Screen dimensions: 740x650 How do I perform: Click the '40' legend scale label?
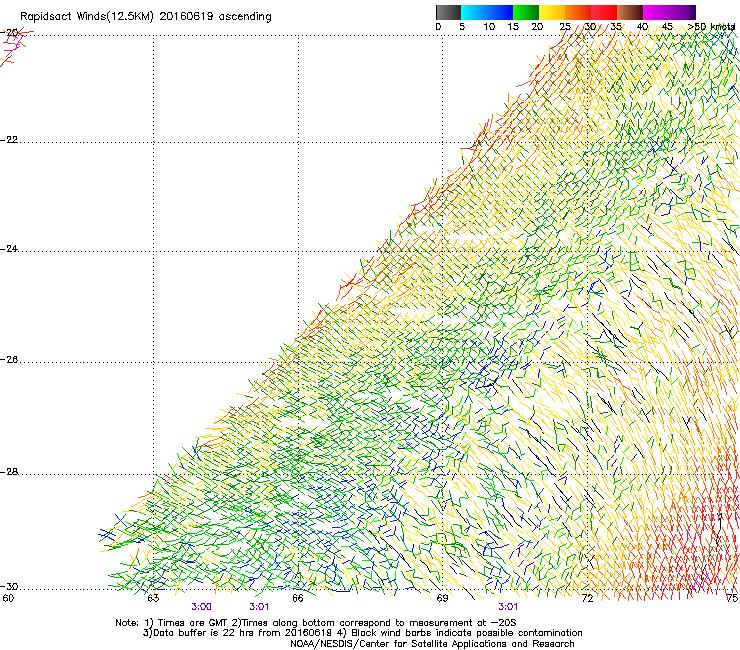coord(642,27)
